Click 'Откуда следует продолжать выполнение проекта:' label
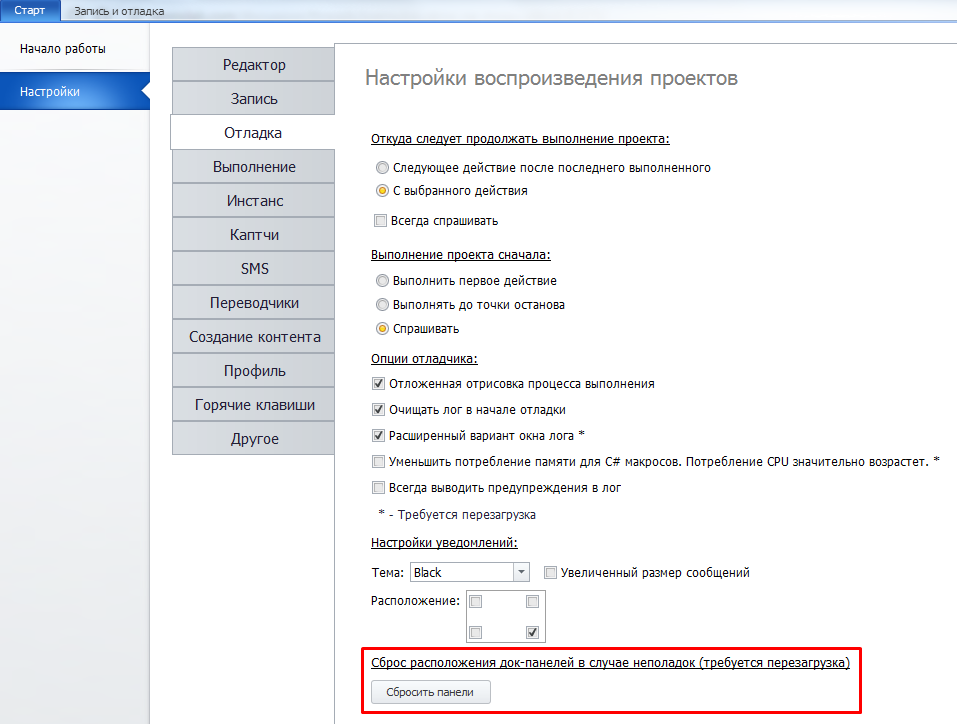 click(520, 139)
